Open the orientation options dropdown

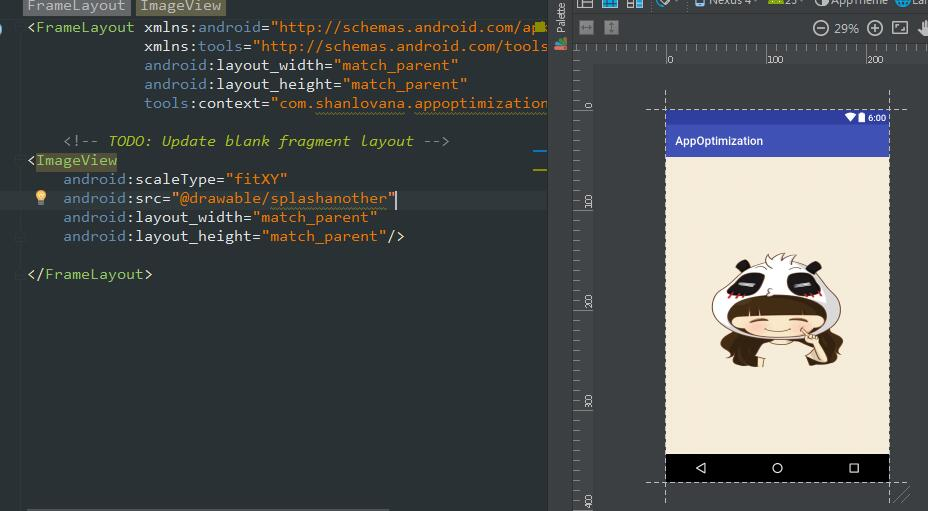666,3
